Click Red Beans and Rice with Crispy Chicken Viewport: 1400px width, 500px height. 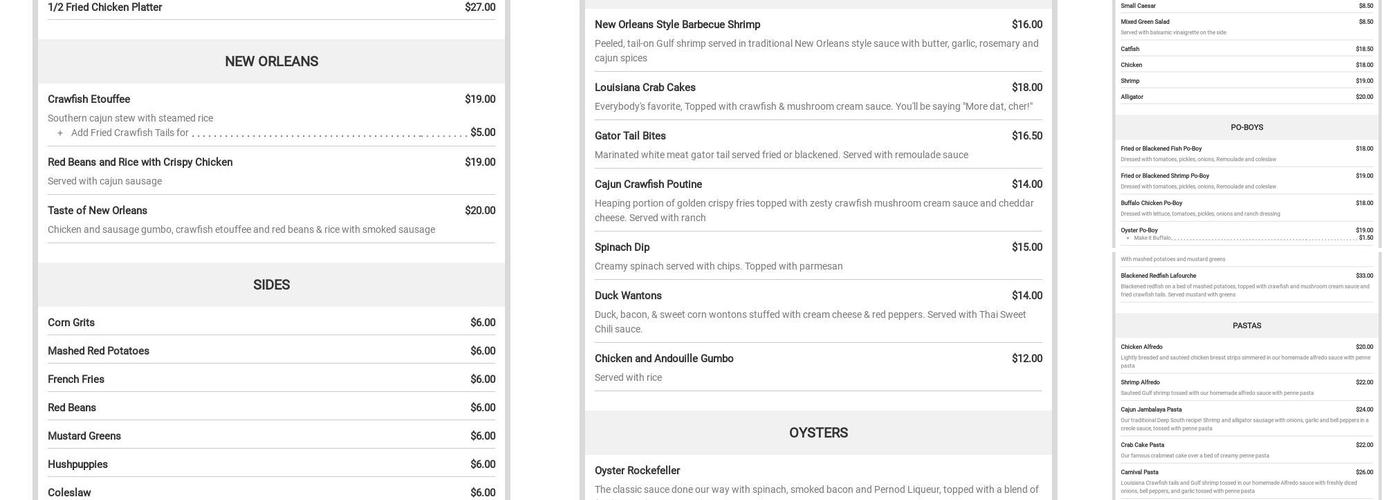point(140,162)
